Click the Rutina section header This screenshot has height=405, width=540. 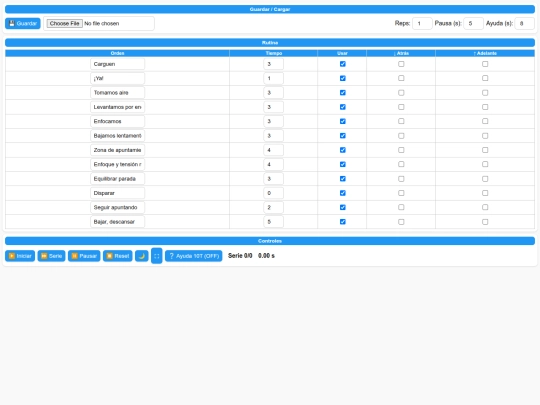pos(270,43)
